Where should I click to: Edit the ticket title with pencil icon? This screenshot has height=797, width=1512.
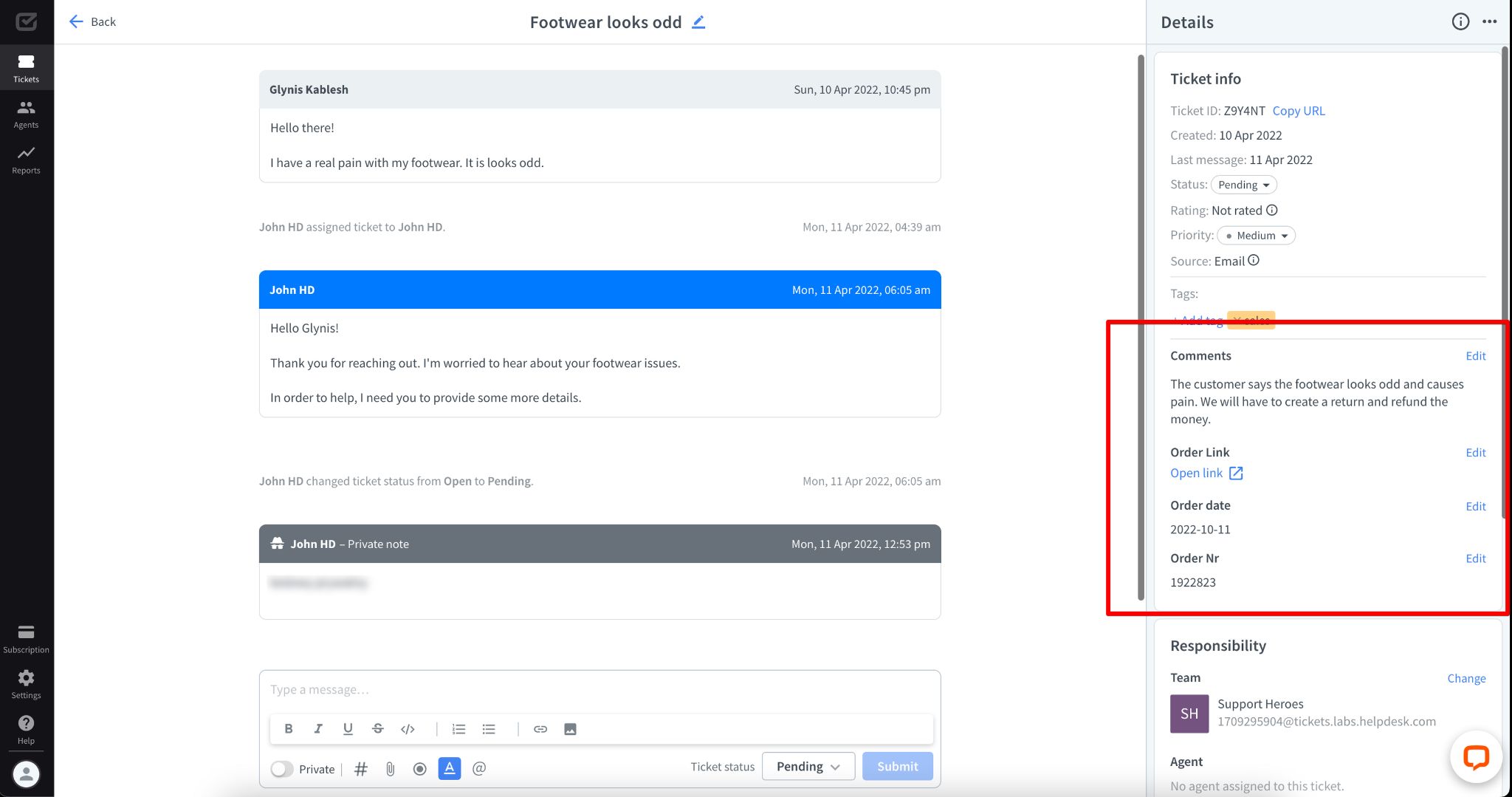click(698, 22)
